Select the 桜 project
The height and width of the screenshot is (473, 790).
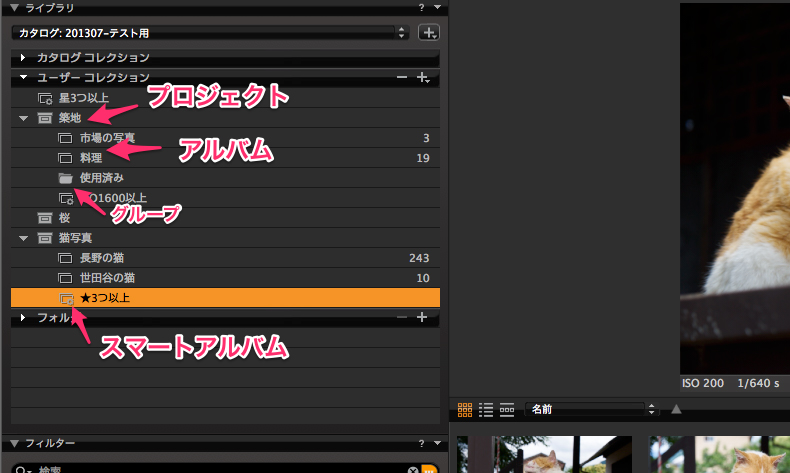pyautogui.click(x=66, y=217)
